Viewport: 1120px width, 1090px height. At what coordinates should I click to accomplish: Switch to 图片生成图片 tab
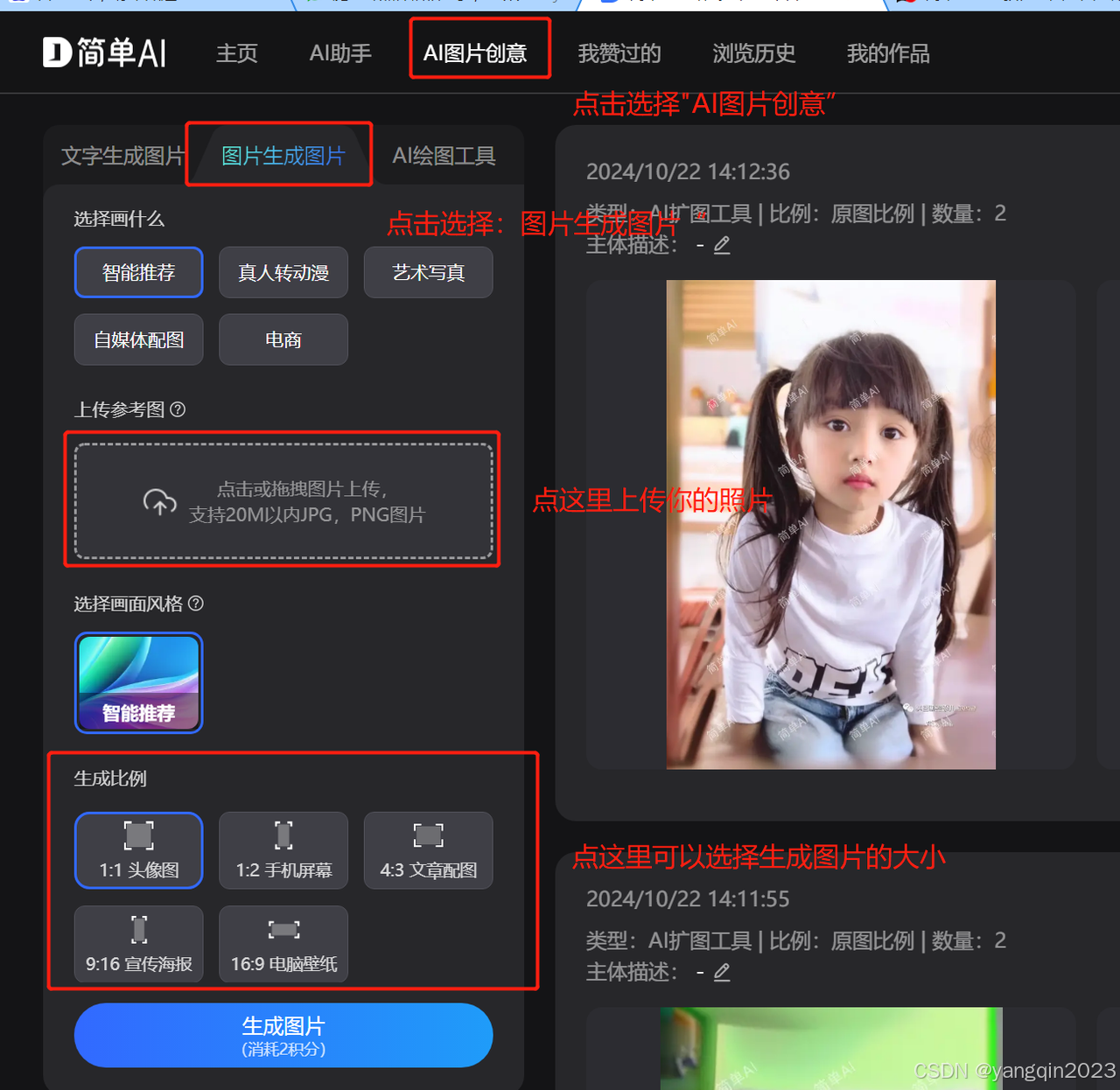(283, 156)
